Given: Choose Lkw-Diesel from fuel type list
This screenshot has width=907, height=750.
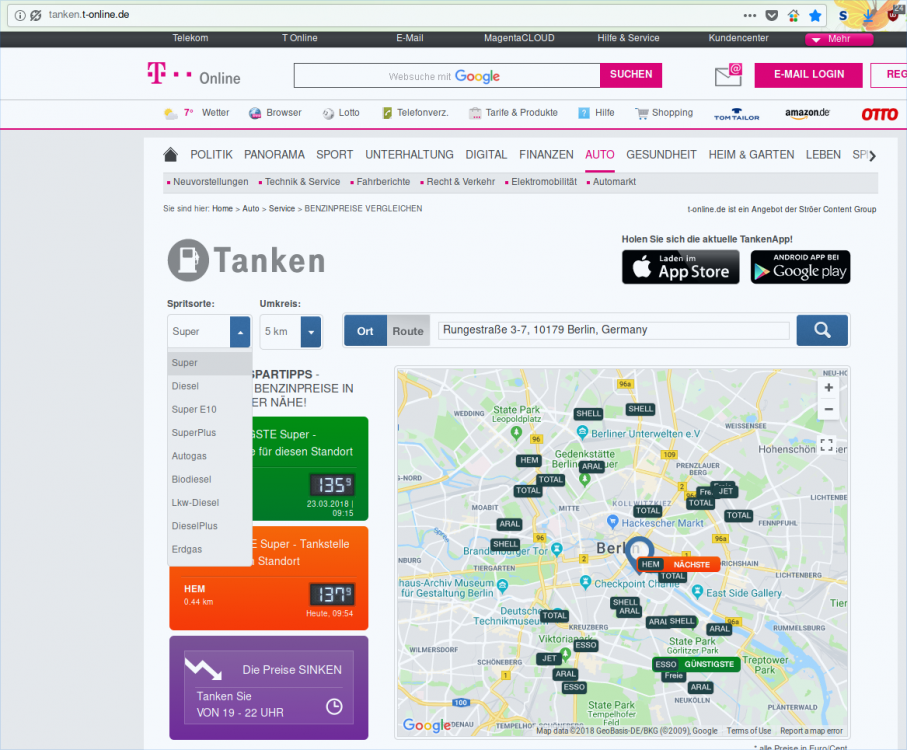Looking at the screenshot, I should click(x=209, y=503).
